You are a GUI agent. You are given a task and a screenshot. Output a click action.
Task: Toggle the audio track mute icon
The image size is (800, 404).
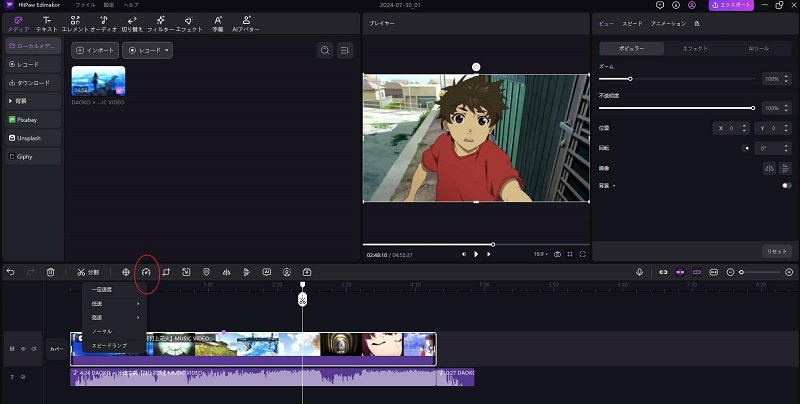[23, 377]
